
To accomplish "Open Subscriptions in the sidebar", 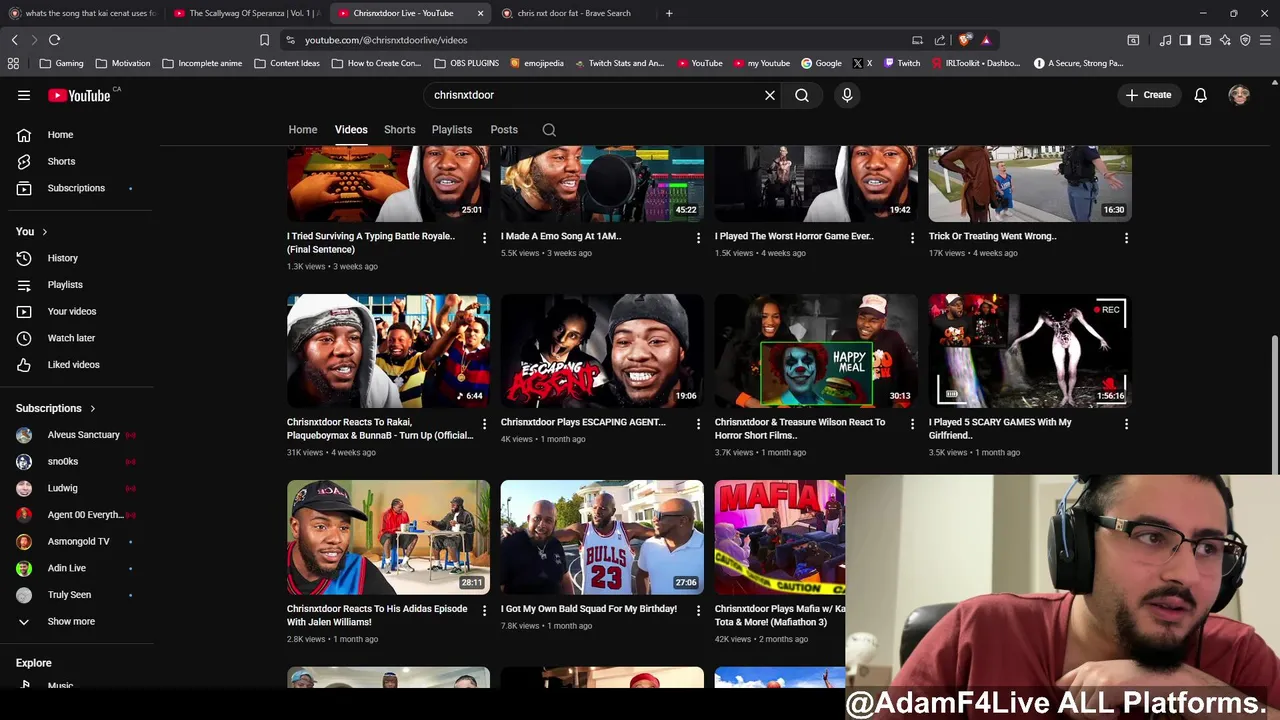I will coord(77,188).
